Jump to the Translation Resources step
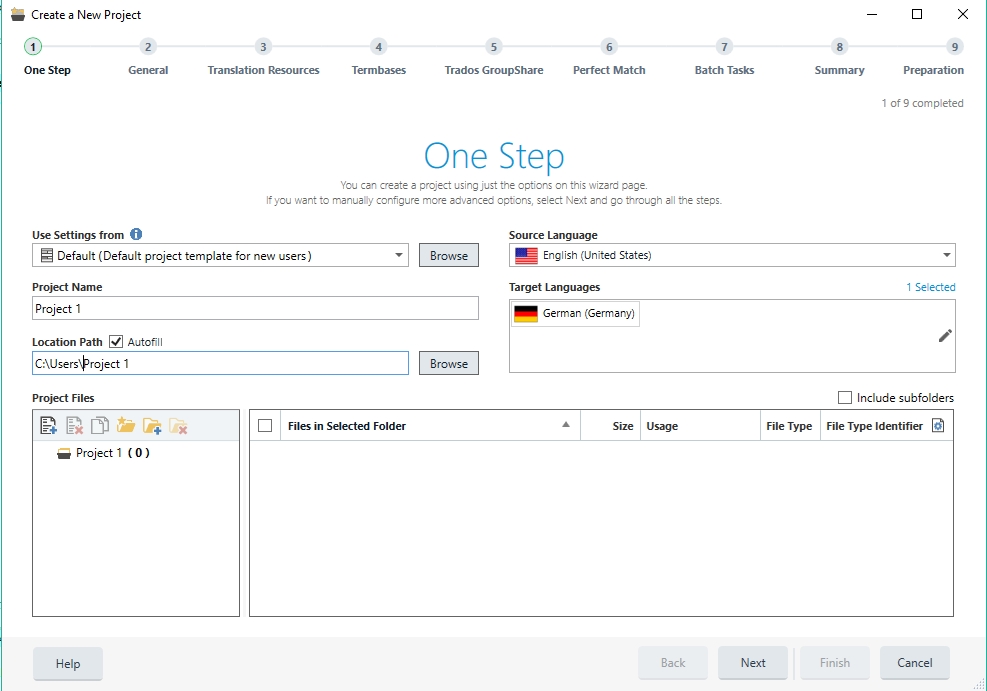987x691 pixels. click(263, 57)
